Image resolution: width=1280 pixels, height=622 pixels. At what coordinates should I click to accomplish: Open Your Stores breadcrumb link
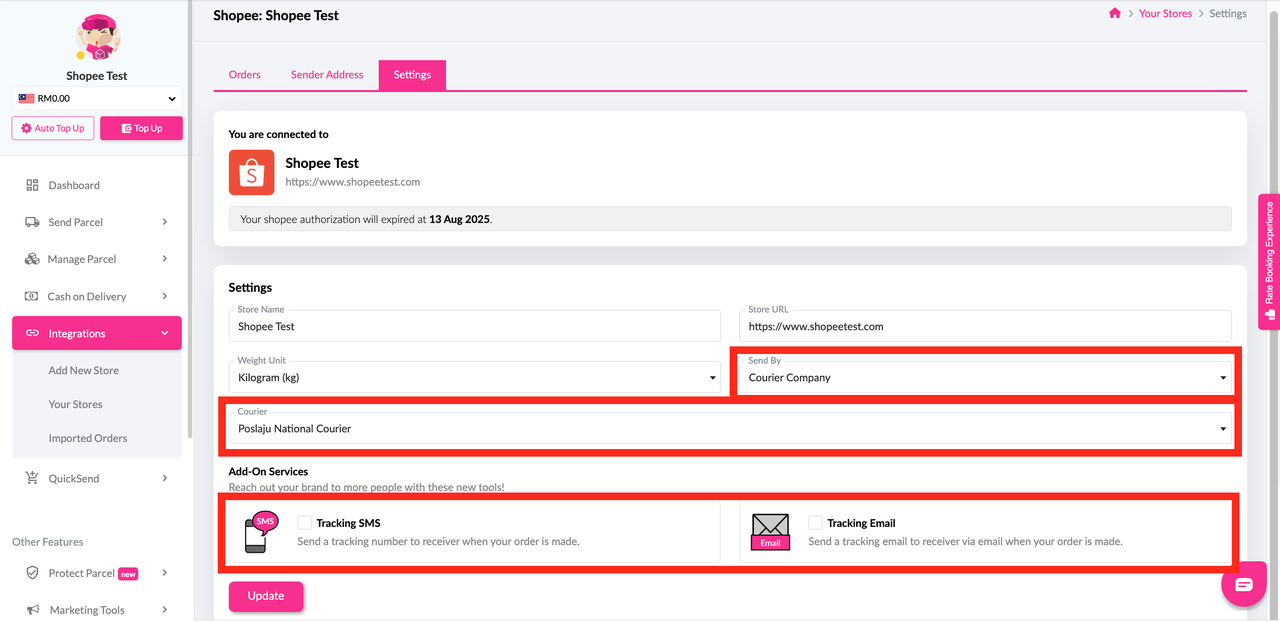click(x=1166, y=14)
